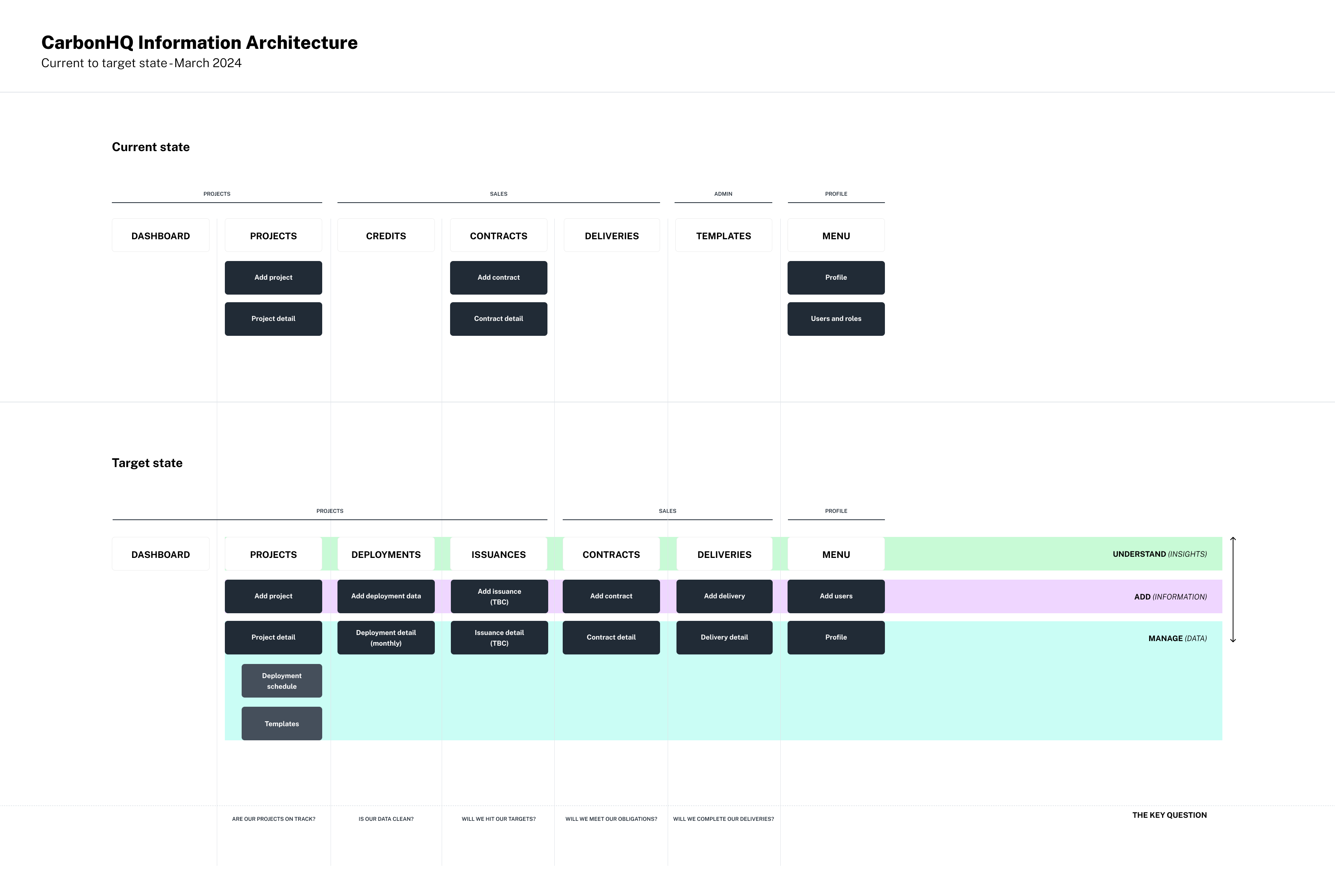Select the Add delivery card

click(x=724, y=596)
